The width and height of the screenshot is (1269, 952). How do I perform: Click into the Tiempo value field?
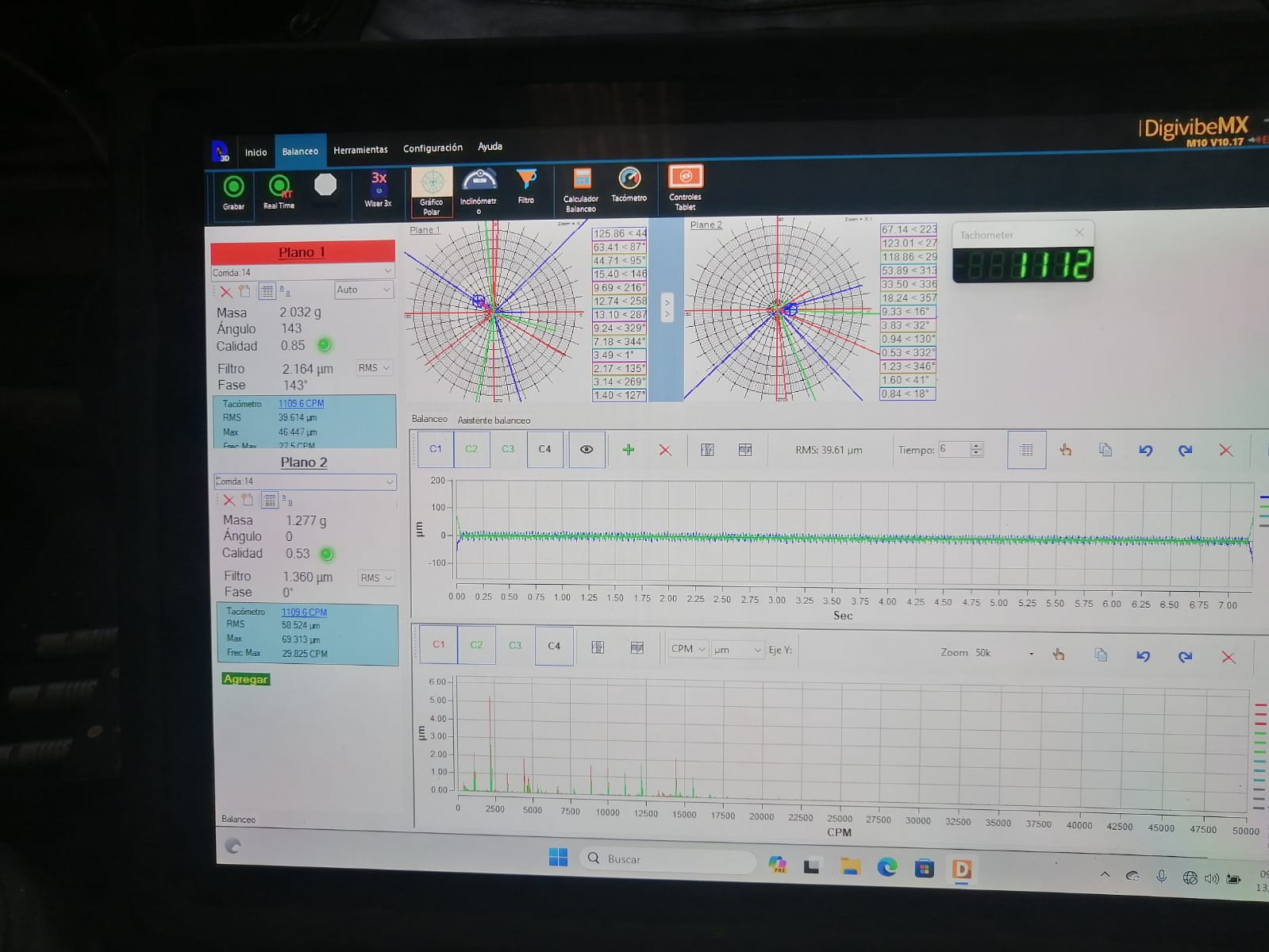tap(955, 449)
